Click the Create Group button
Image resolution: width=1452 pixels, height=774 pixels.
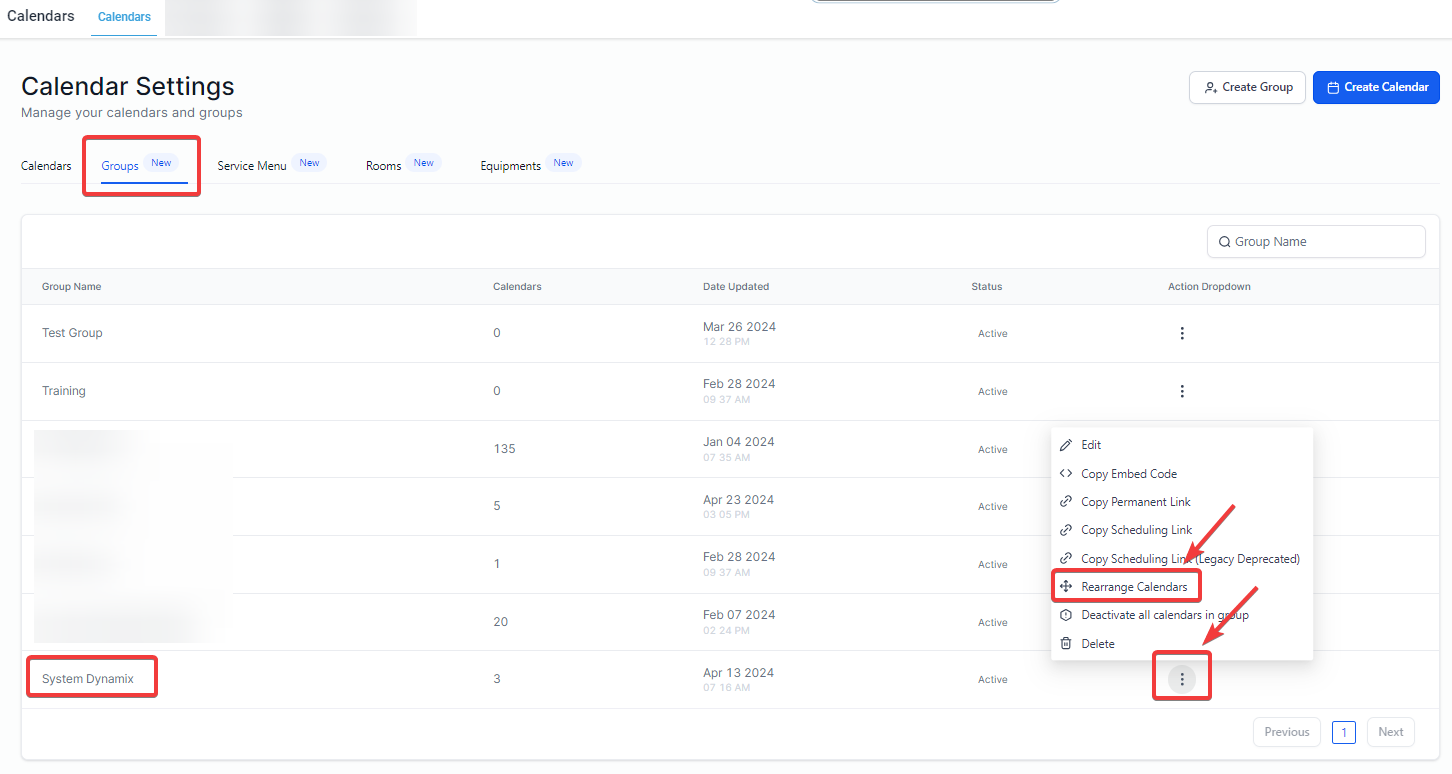click(1247, 87)
